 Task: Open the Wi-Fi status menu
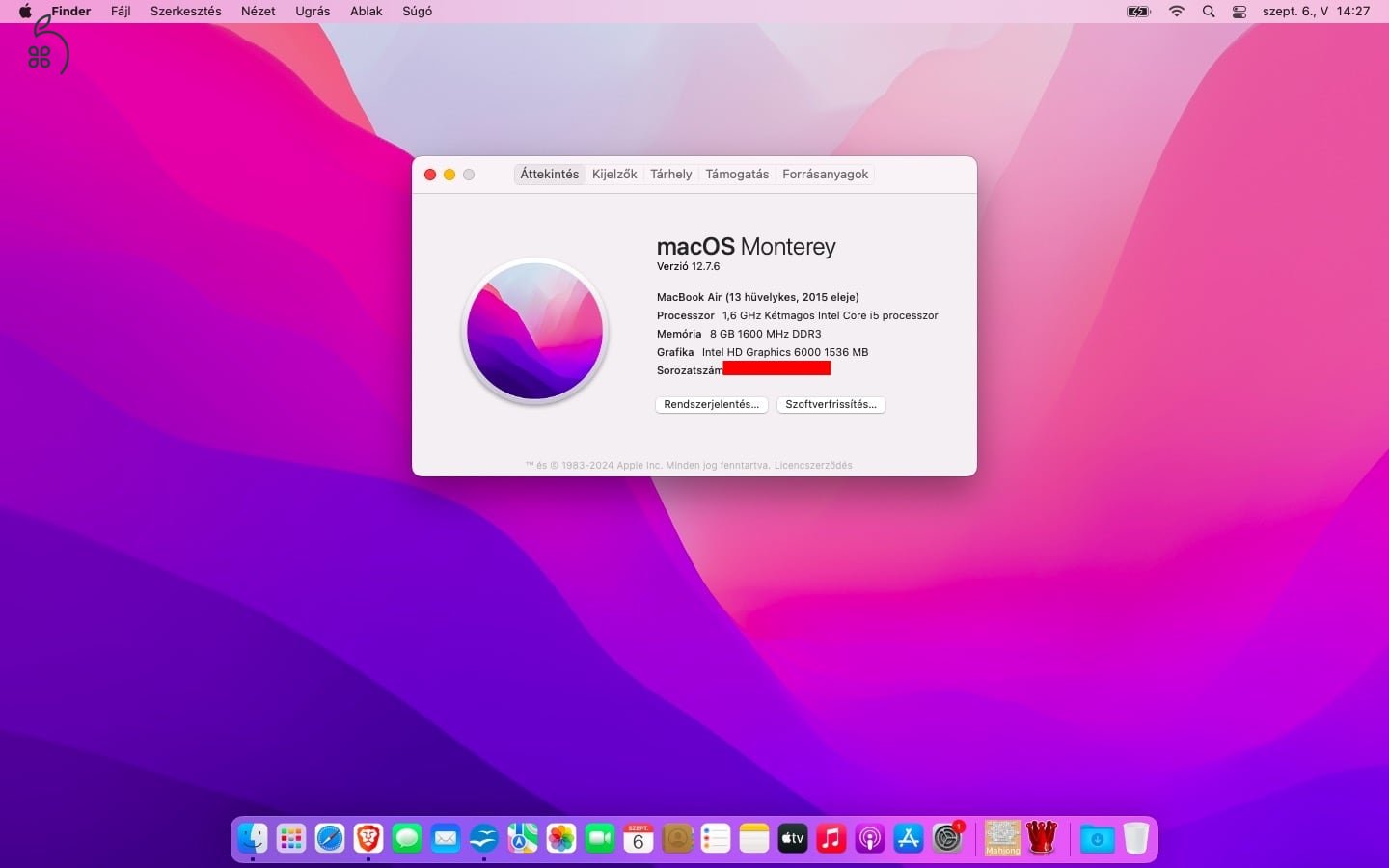(1177, 12)
